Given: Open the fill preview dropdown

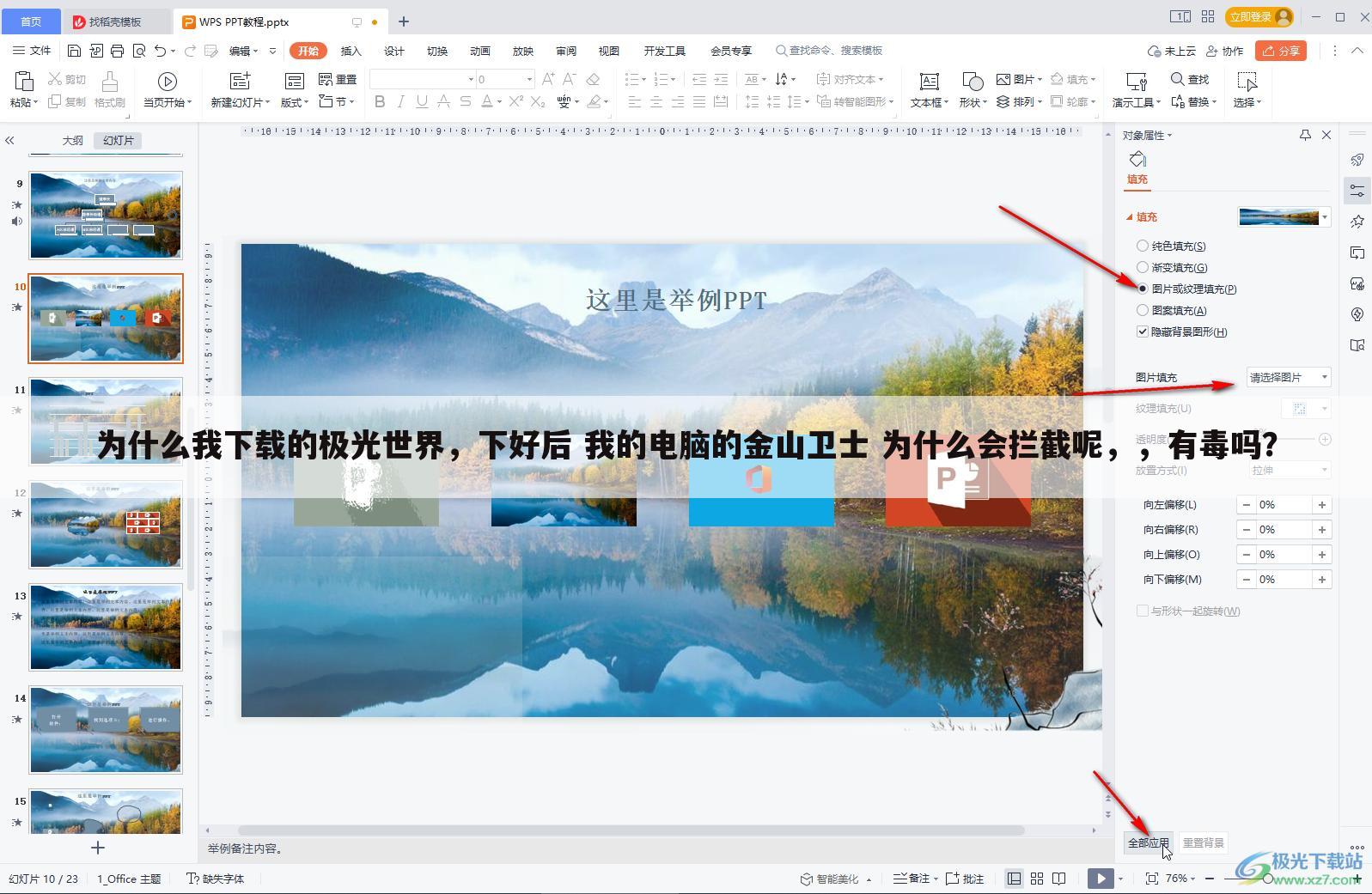Looking at the screenshot, I should pyautogui.click(x=1325, y=216).
